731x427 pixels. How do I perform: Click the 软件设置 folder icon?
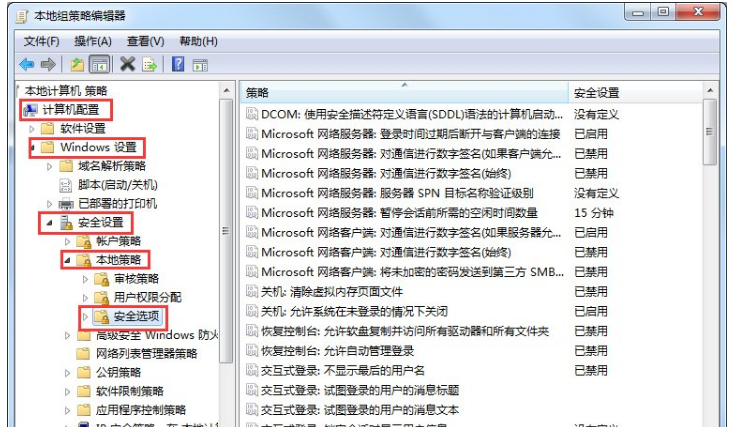coord(48,128)
